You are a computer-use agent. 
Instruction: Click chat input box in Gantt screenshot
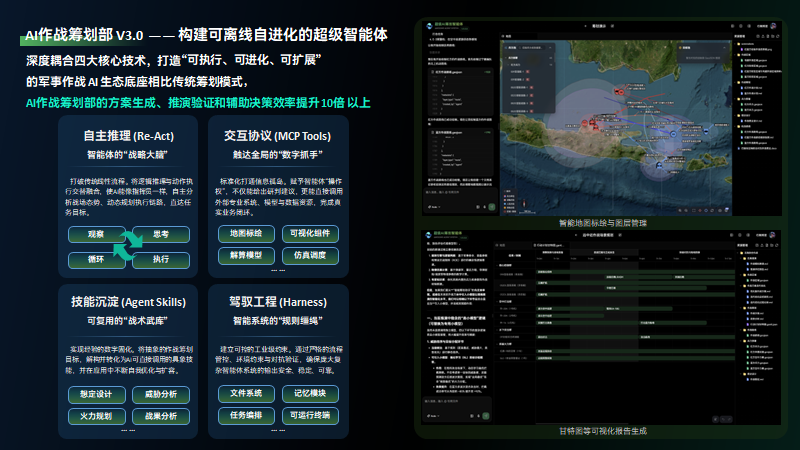tap(458, 408)
